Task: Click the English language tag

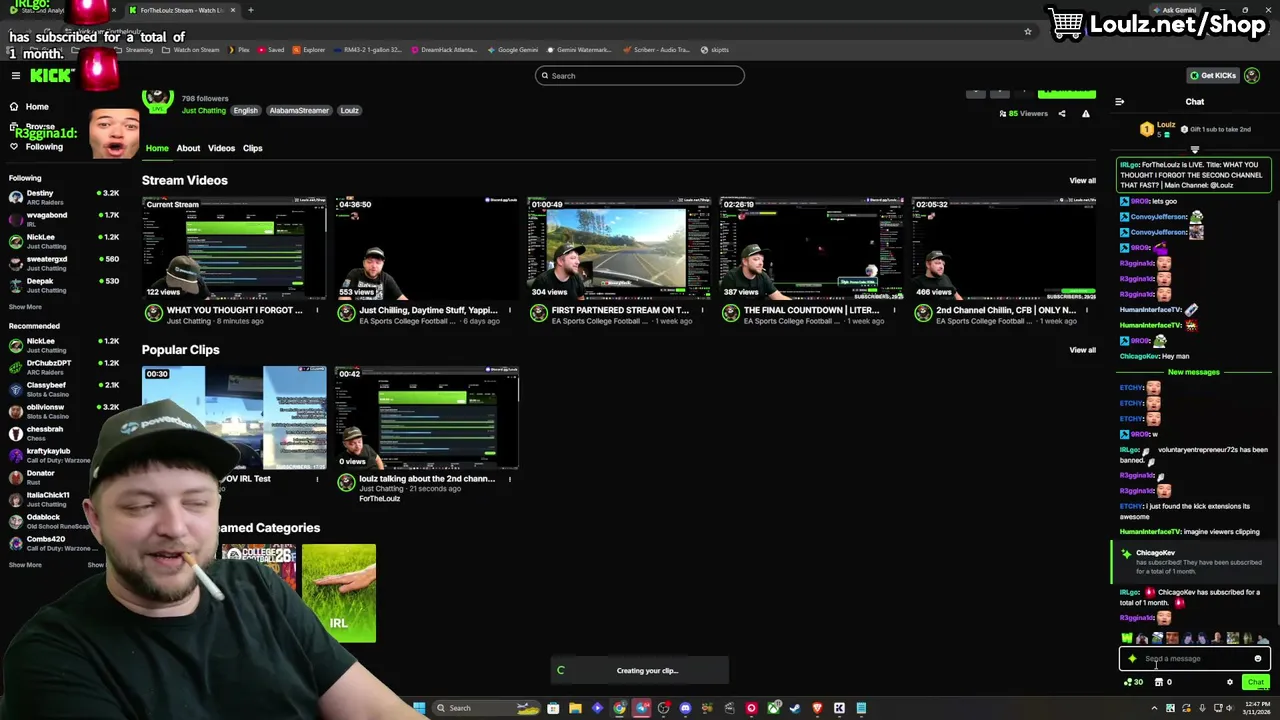Action: pos(245,111)
